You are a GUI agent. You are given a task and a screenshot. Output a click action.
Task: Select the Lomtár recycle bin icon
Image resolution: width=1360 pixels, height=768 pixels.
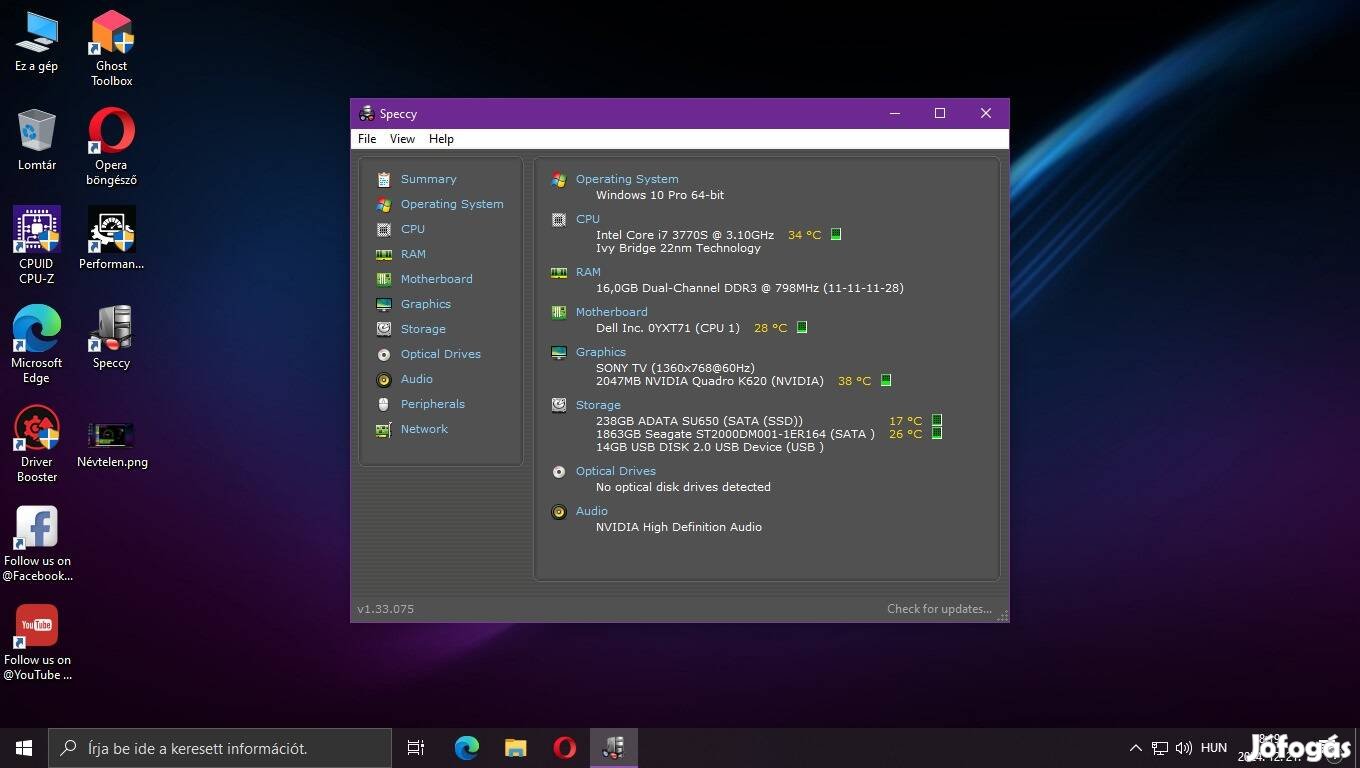click(37, 140)
